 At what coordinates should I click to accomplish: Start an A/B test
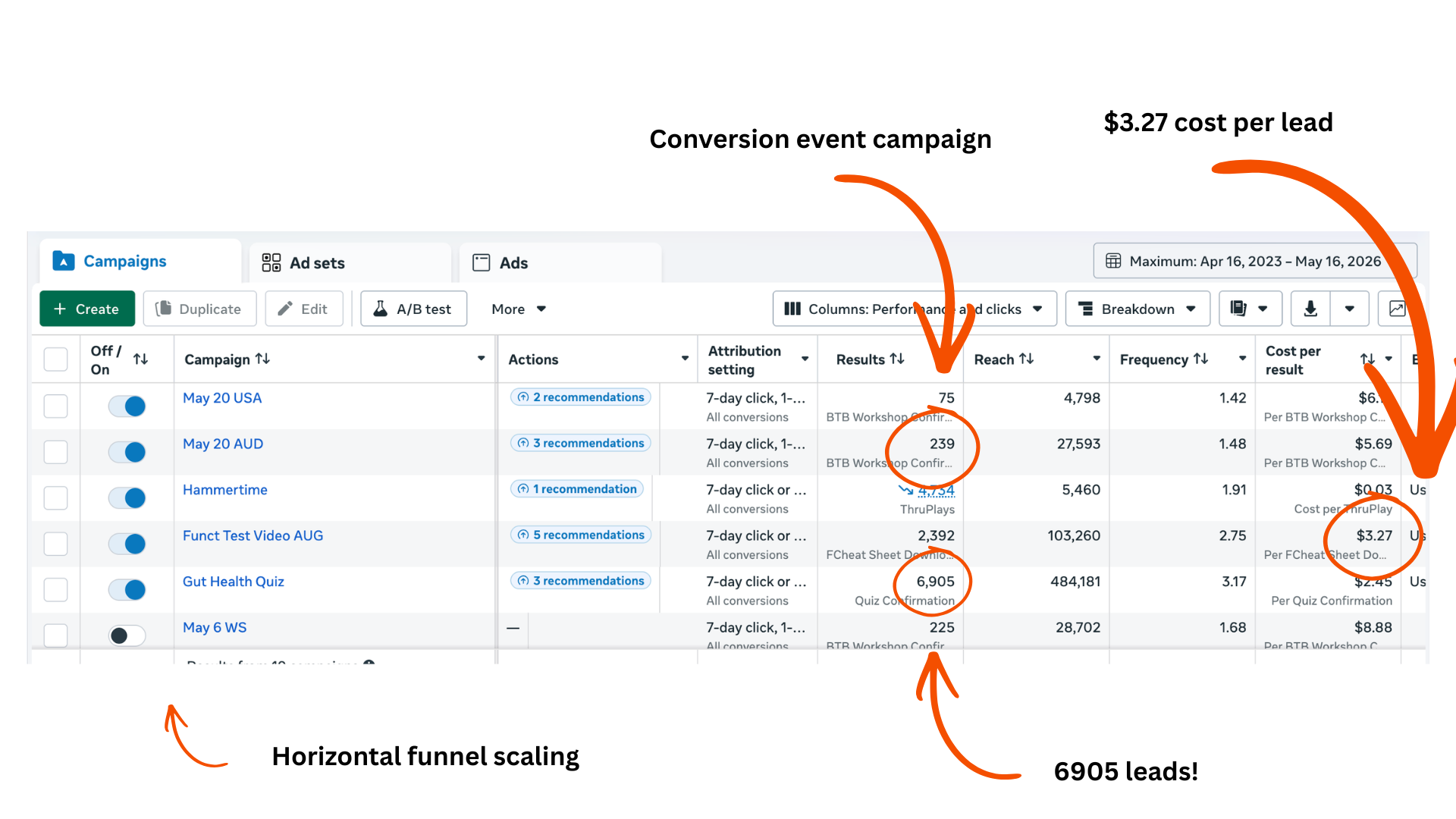click(413, 309)
